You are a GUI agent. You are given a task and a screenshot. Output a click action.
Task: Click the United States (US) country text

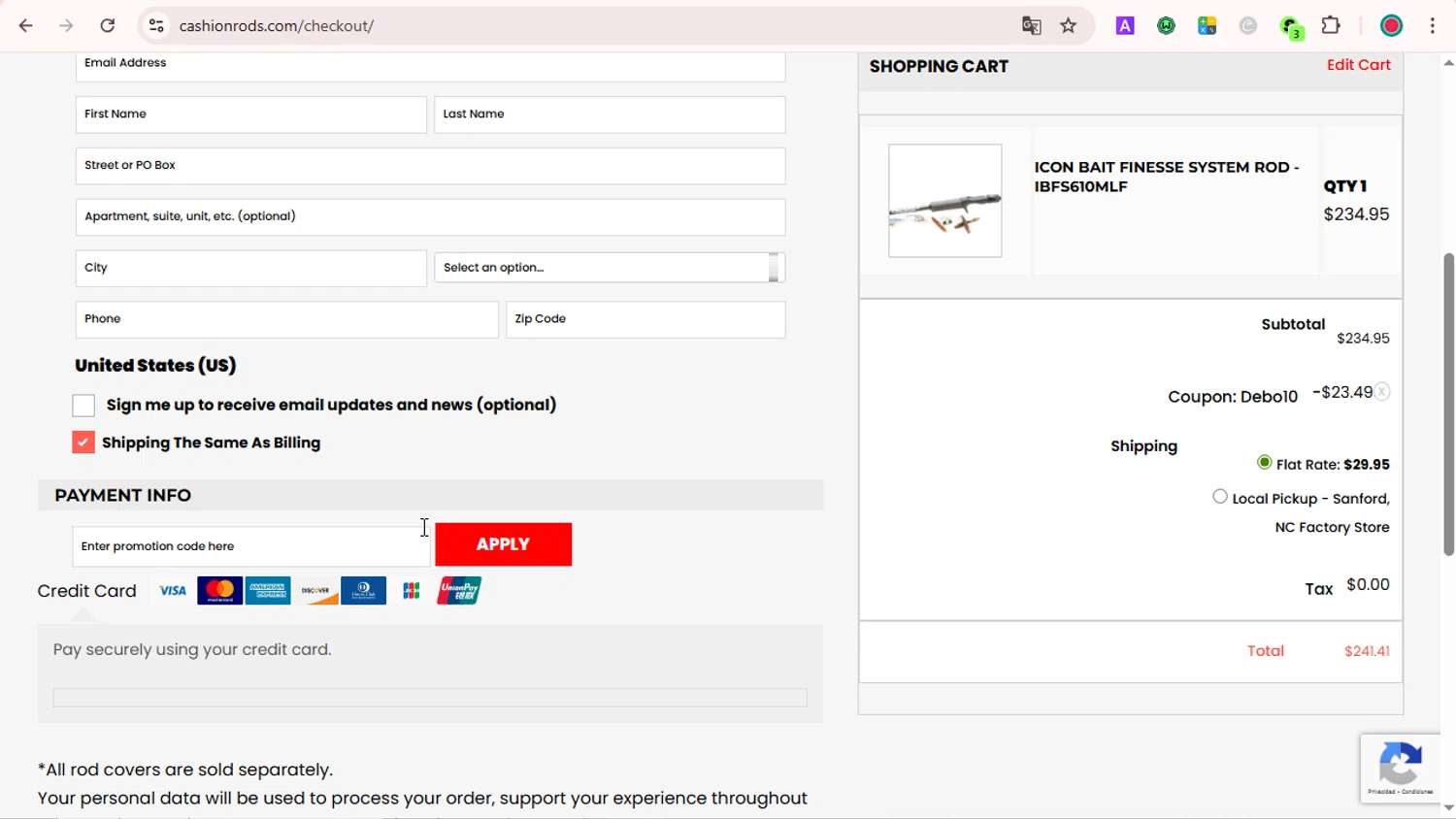click(x=155, y=366)
